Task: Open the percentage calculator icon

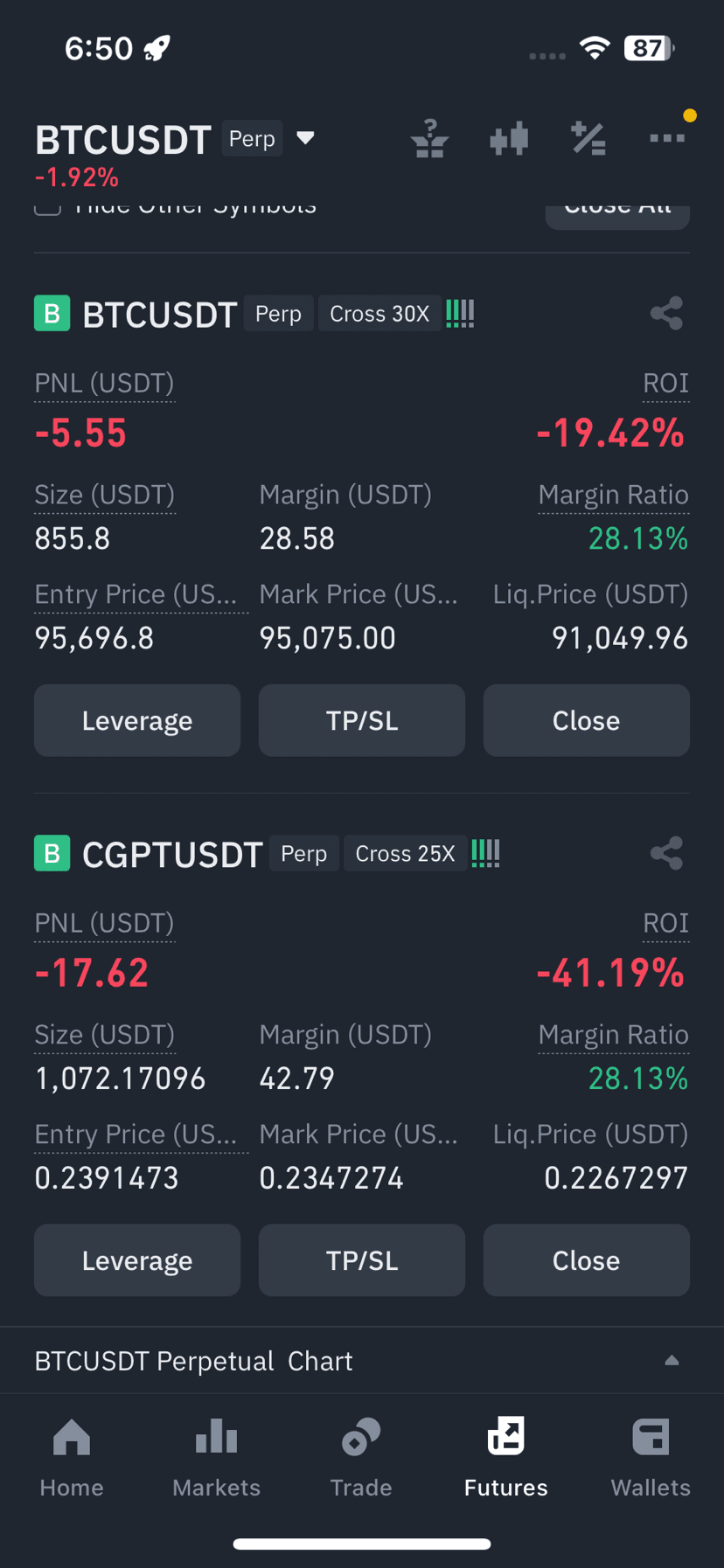Action: pyautogui.click(x=588, y=139)
